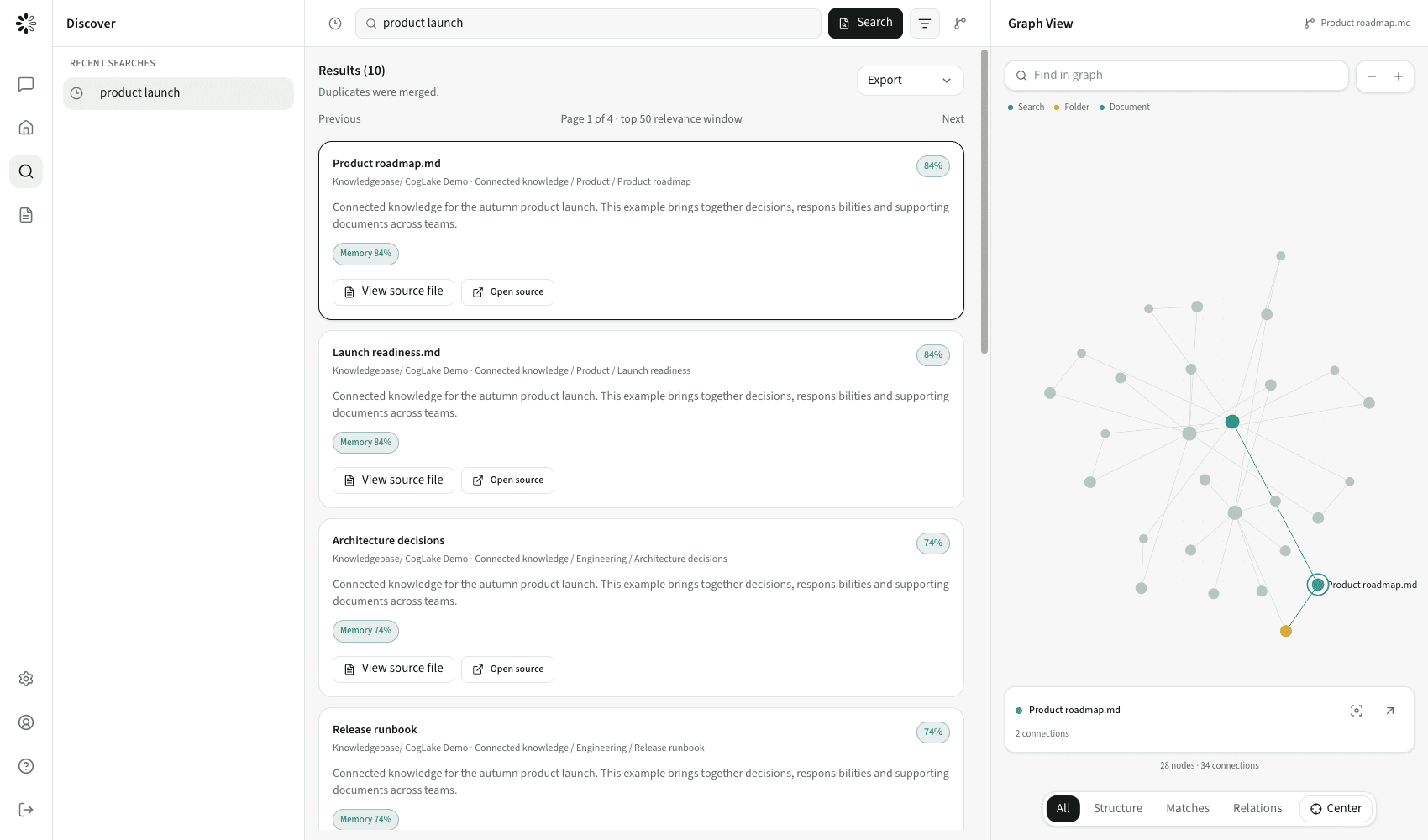The height and width of the screenshot is (840, 1428).
Task: Click the Release runbook result title
Action: [375, 730]
